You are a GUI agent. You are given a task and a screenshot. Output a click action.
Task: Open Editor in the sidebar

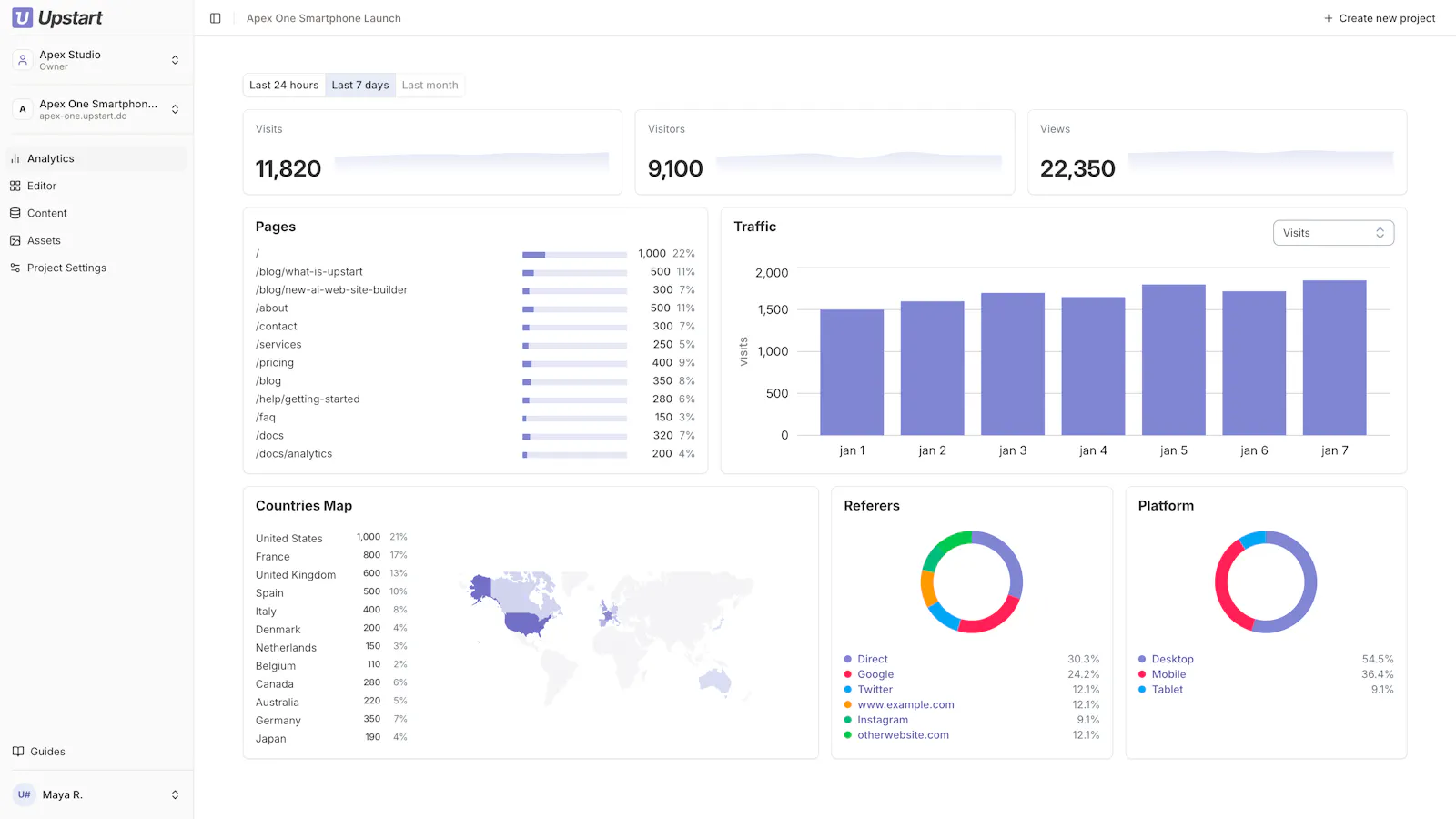(x=96, y=186)
